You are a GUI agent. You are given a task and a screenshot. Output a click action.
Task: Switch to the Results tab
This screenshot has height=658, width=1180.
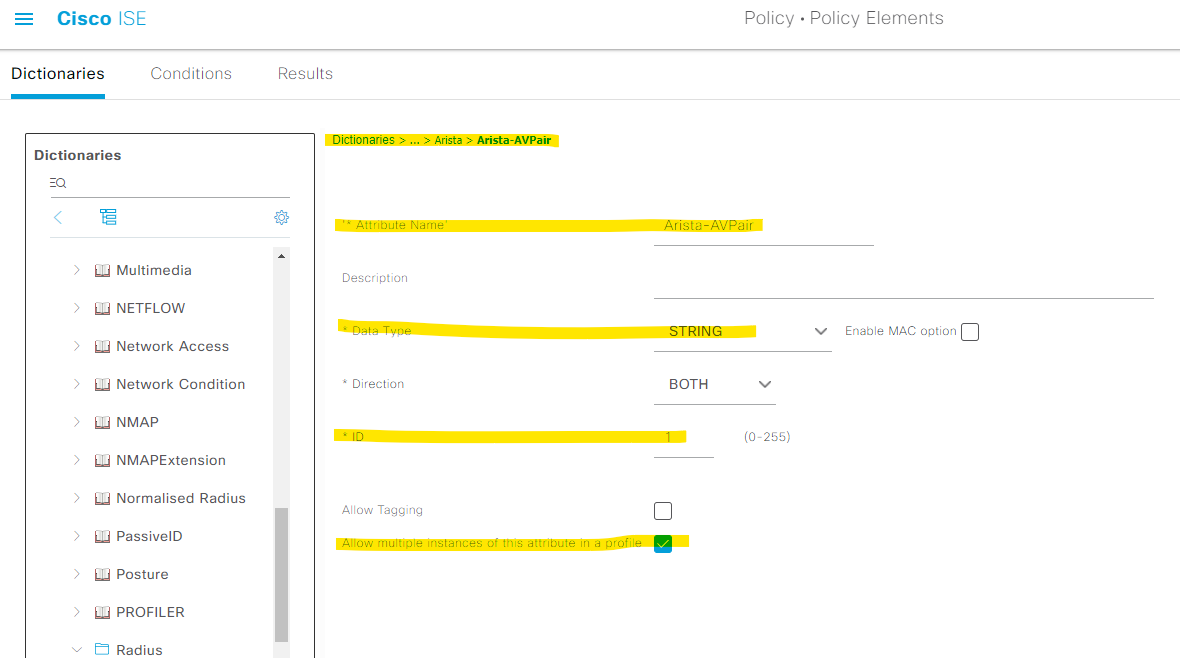tap(305, 73)
